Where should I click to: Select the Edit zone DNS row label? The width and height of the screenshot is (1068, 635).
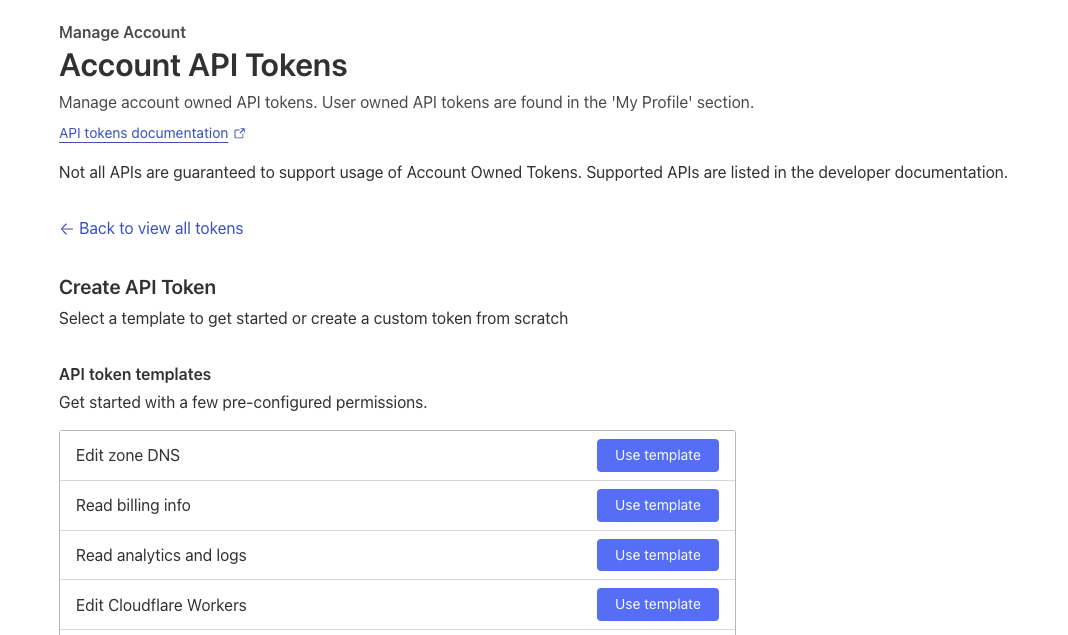(128, 455)
